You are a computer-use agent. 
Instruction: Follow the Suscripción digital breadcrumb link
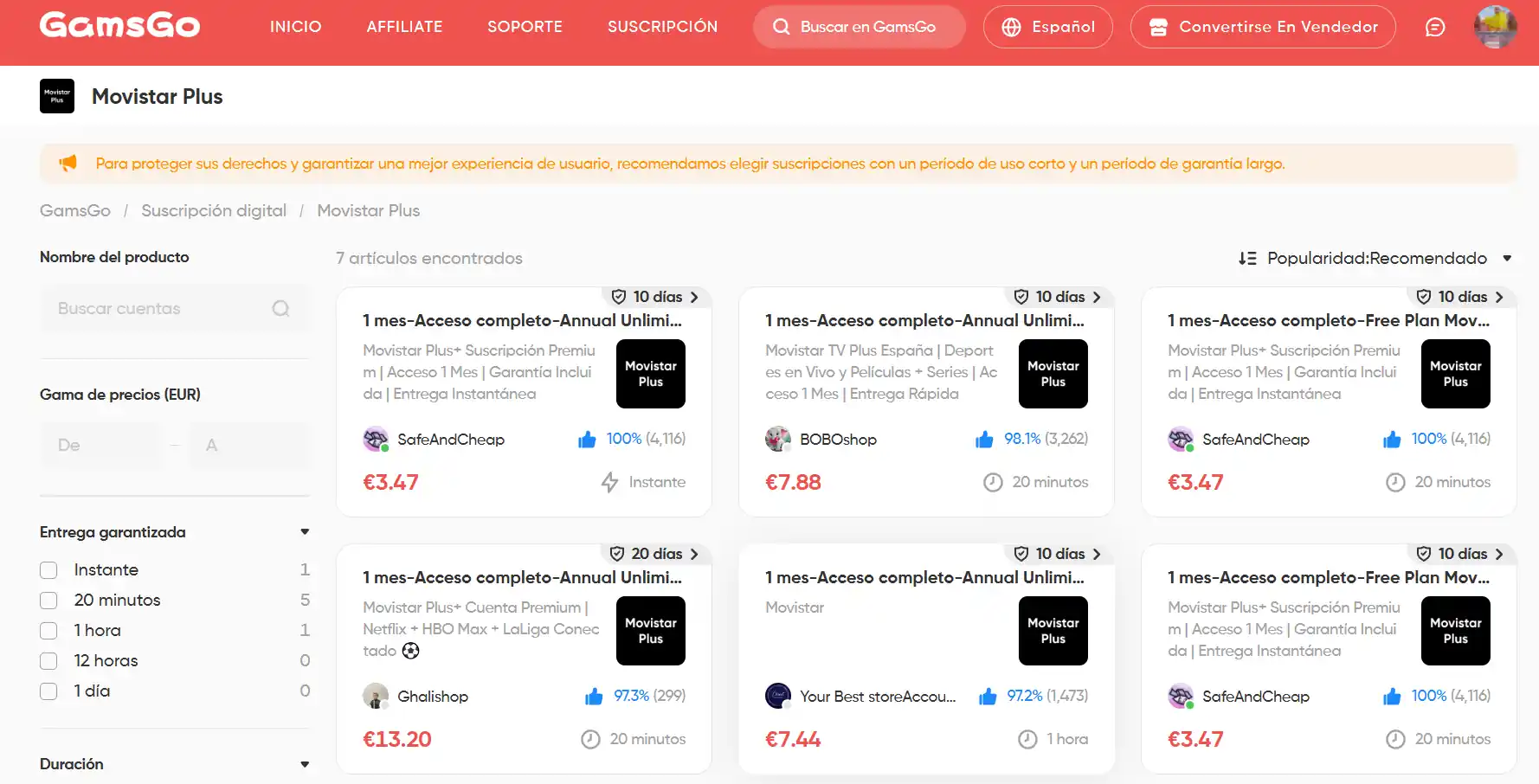(214, 210)
